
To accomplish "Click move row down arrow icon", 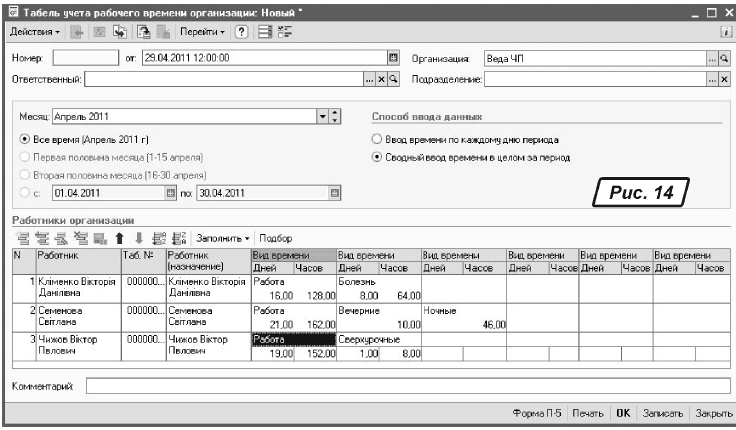I will (x=138, y=239).
